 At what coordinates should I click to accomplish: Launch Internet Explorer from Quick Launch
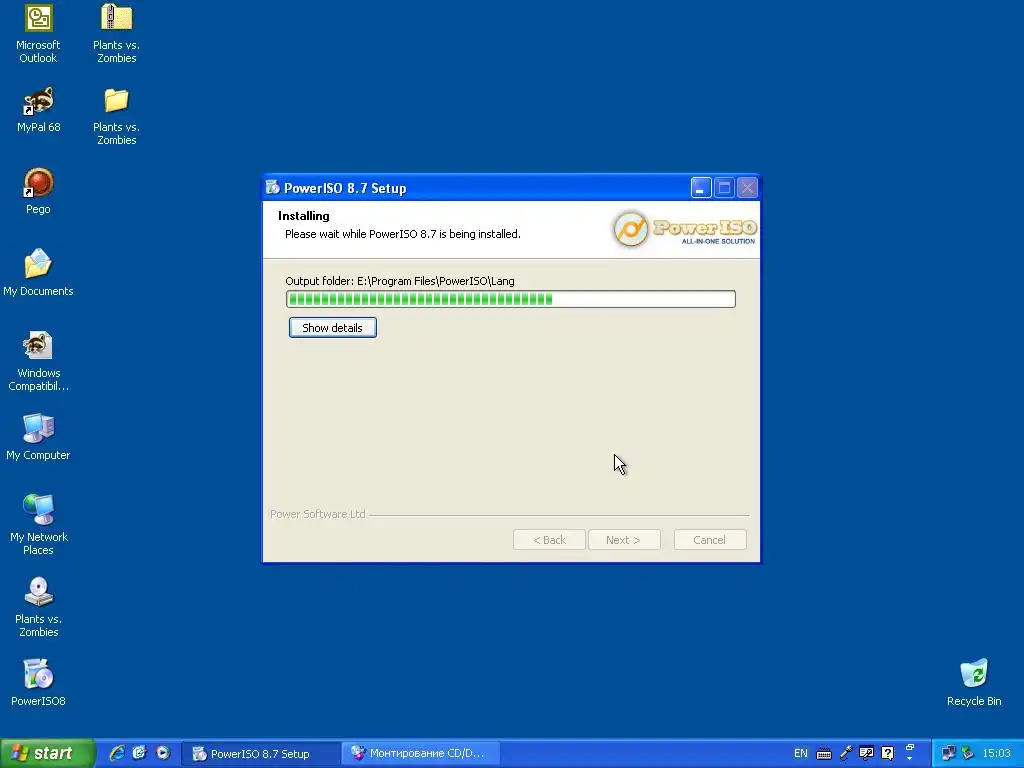point(117,753)
